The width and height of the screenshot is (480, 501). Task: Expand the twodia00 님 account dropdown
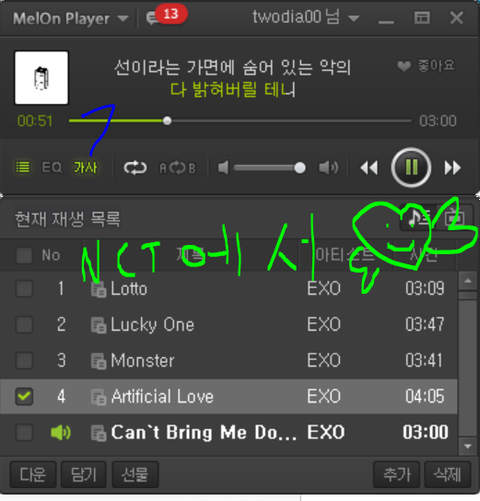(306, 17)
